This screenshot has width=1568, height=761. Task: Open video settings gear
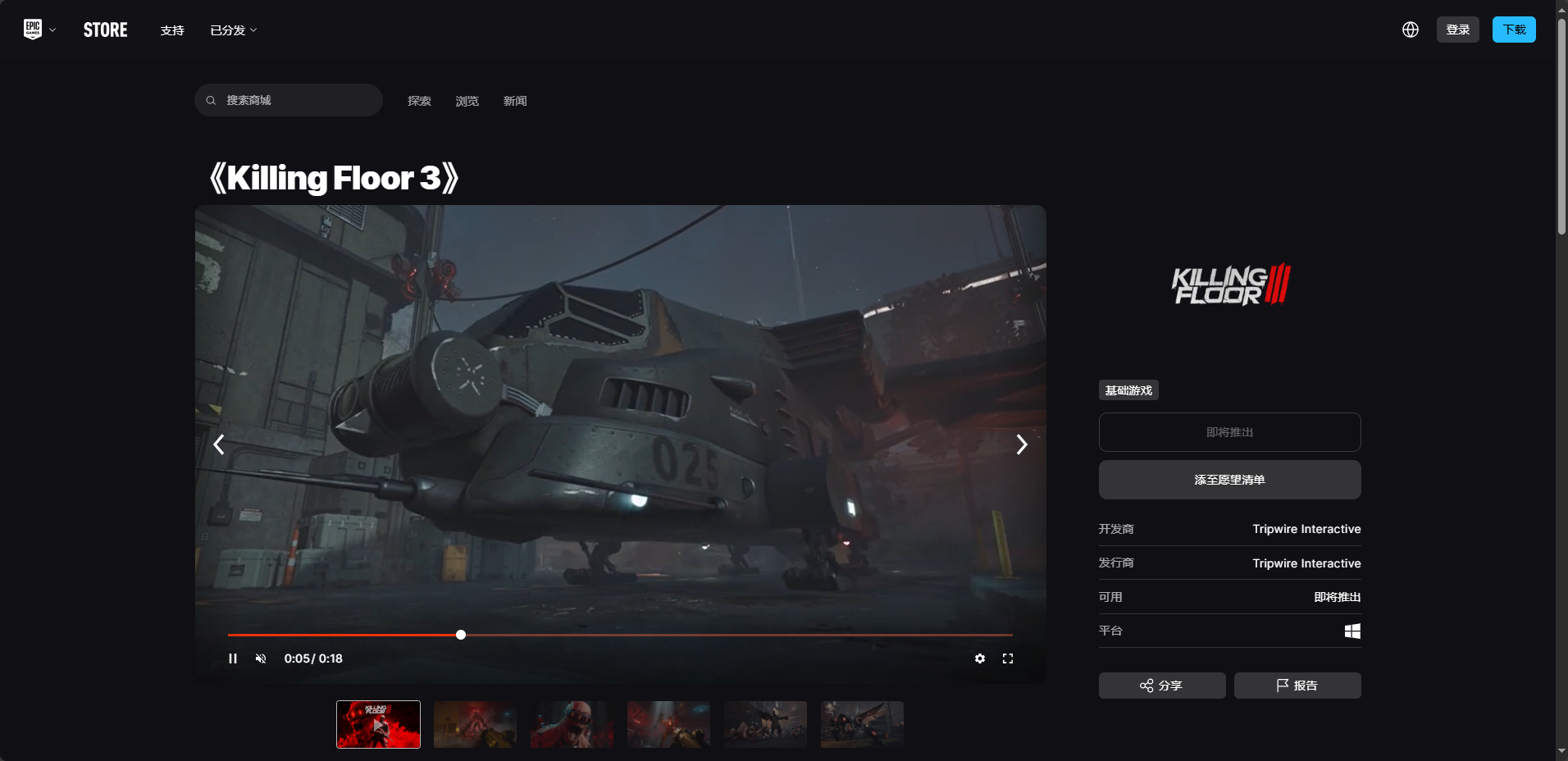[x=980, y=658]
